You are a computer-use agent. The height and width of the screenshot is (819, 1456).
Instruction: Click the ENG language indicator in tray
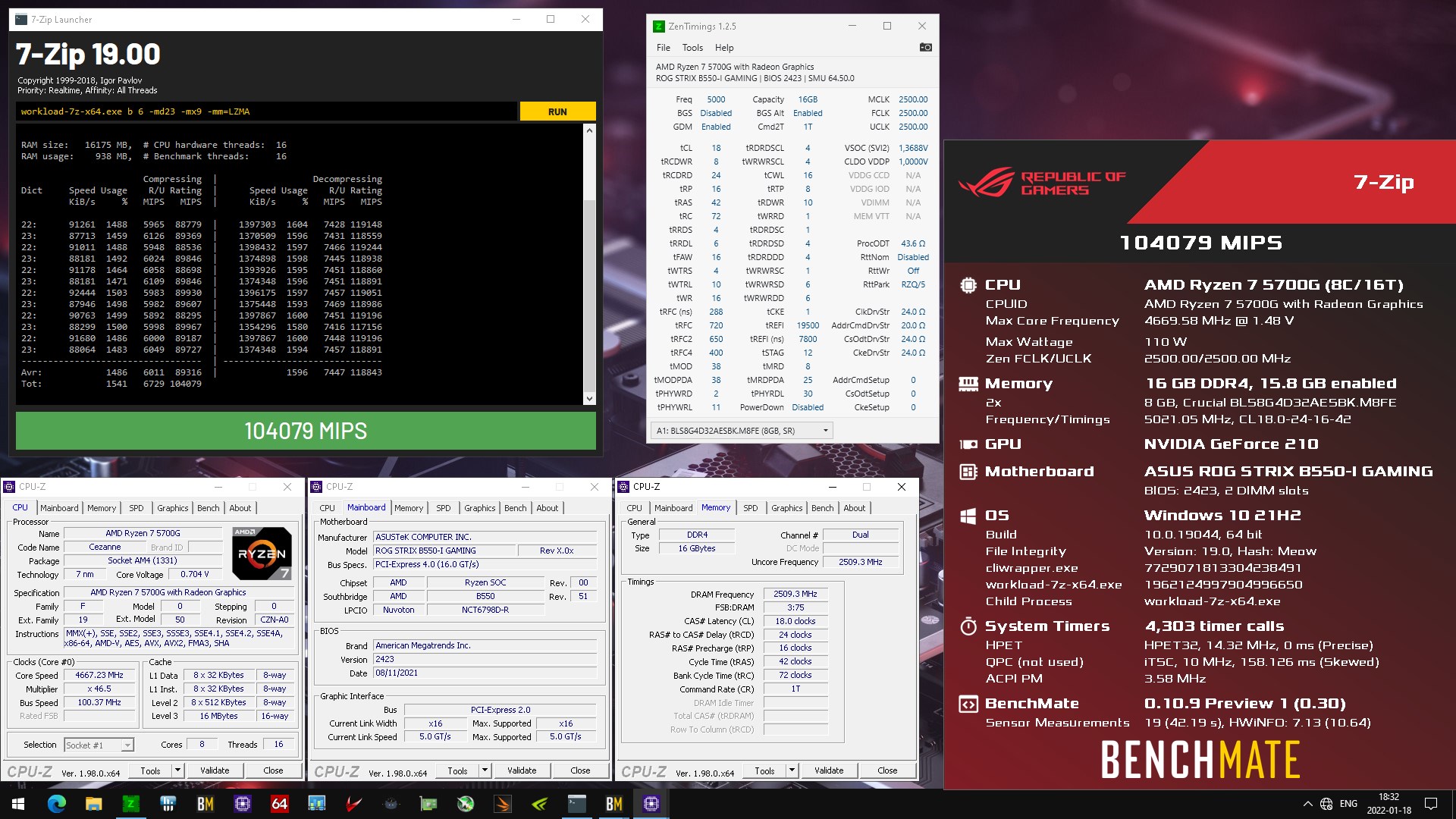(x=1348, y=804)
